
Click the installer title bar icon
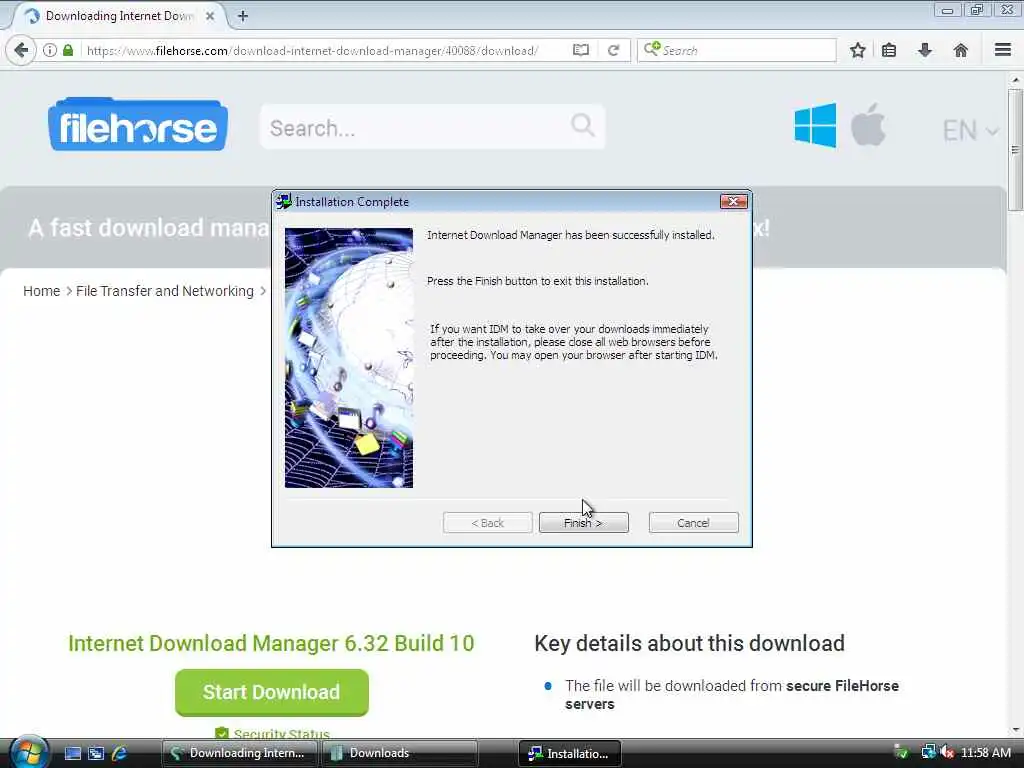(283, 201)
